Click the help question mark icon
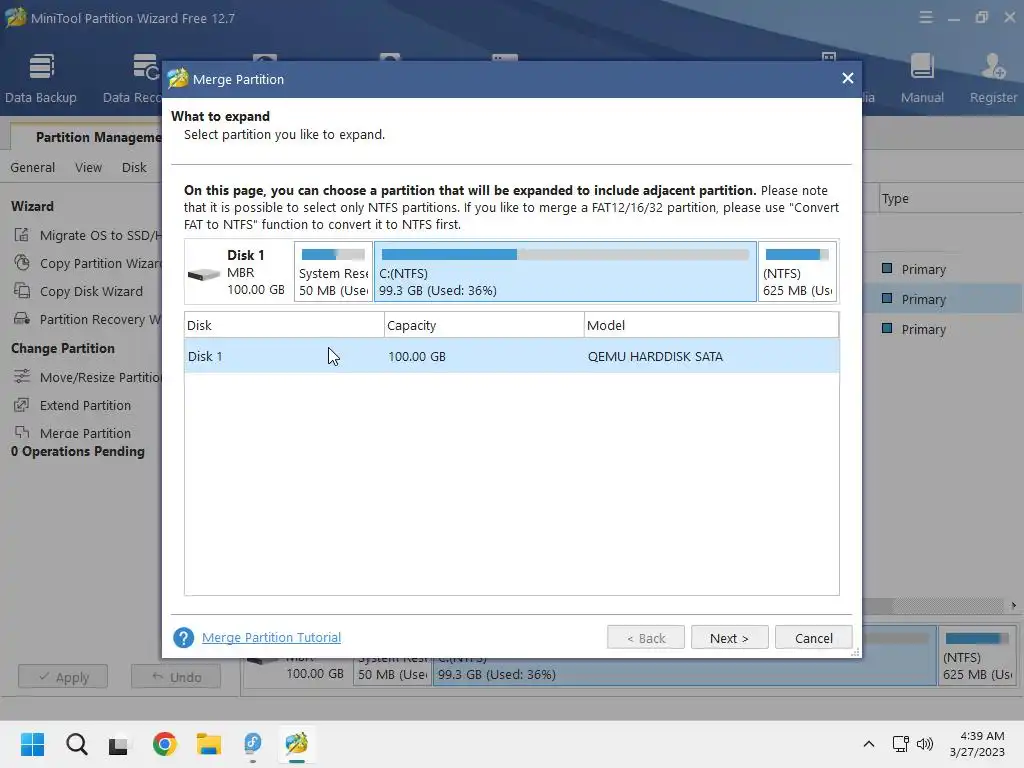1024x768 pixels. tap(184, 637)
